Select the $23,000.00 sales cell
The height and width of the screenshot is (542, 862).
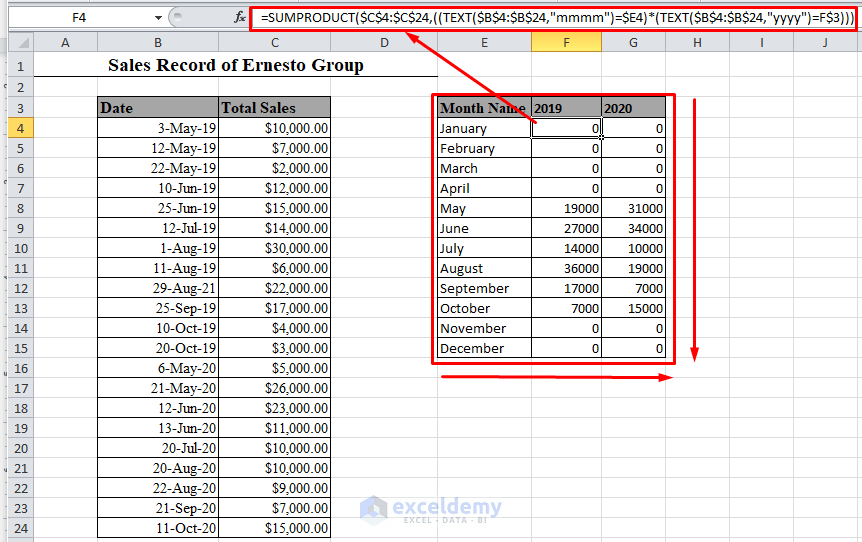pos(274,408)
